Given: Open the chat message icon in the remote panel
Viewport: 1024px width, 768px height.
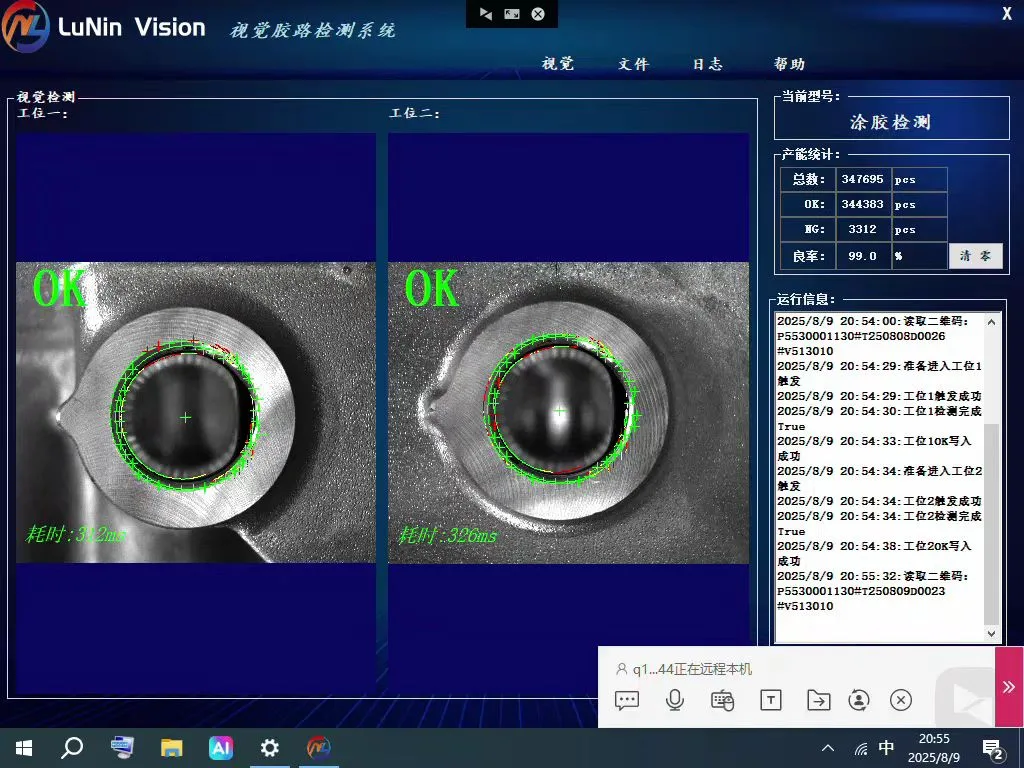Looking at the screenshot, I should pyautogui.click(x=627, y=700).
